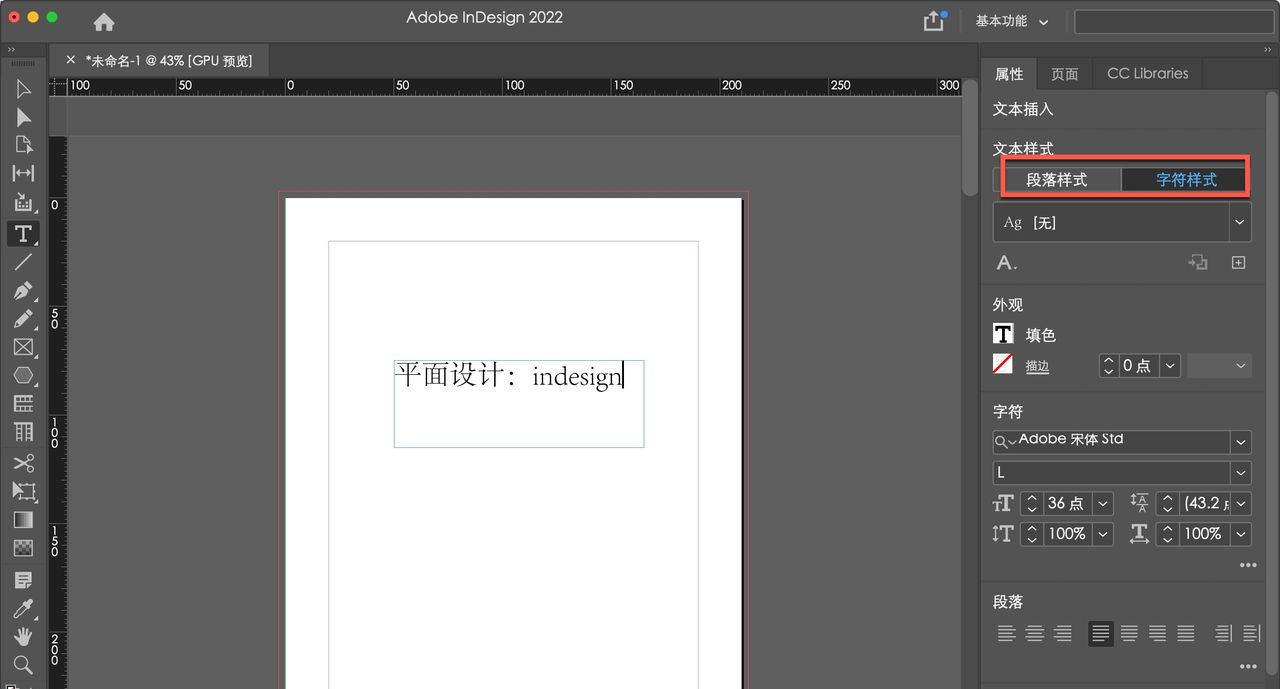Screen dimensions: 1280x689
Task: Open the font family dropdown
Action: point(1240,441)
